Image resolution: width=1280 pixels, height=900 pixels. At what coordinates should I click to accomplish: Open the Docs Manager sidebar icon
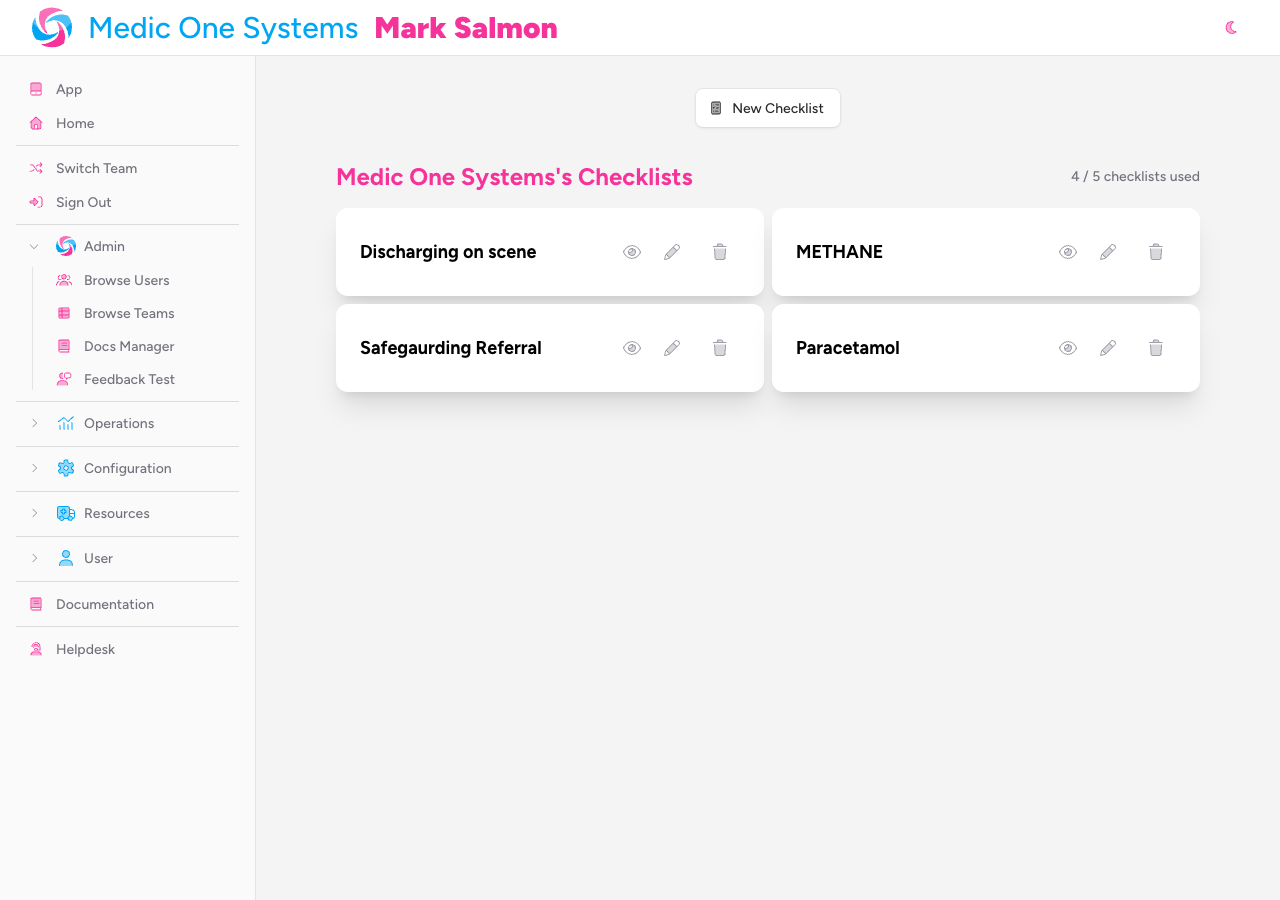pyautogui.click(x=64, y=345)
